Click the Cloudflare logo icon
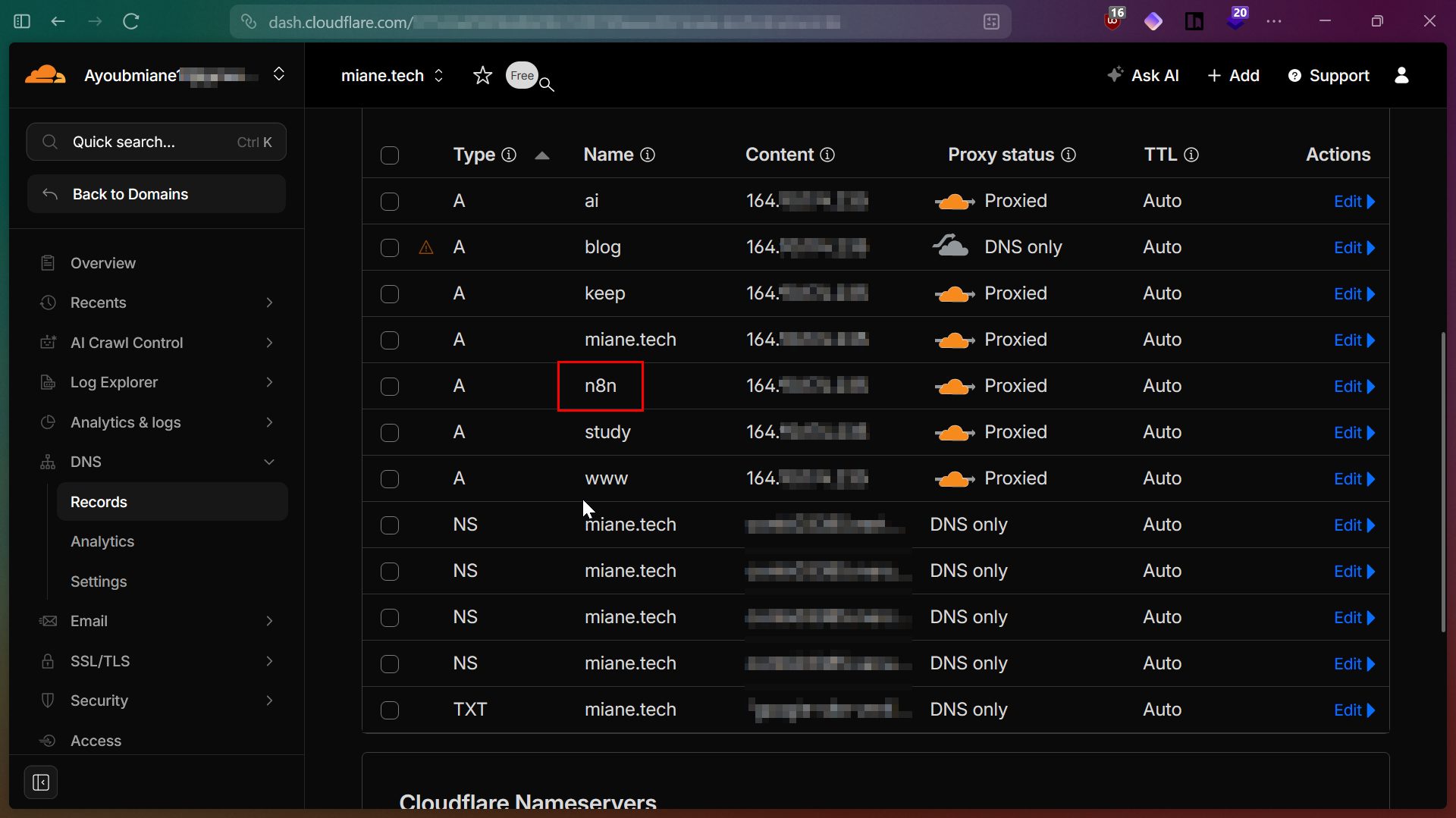 point(45,75)
